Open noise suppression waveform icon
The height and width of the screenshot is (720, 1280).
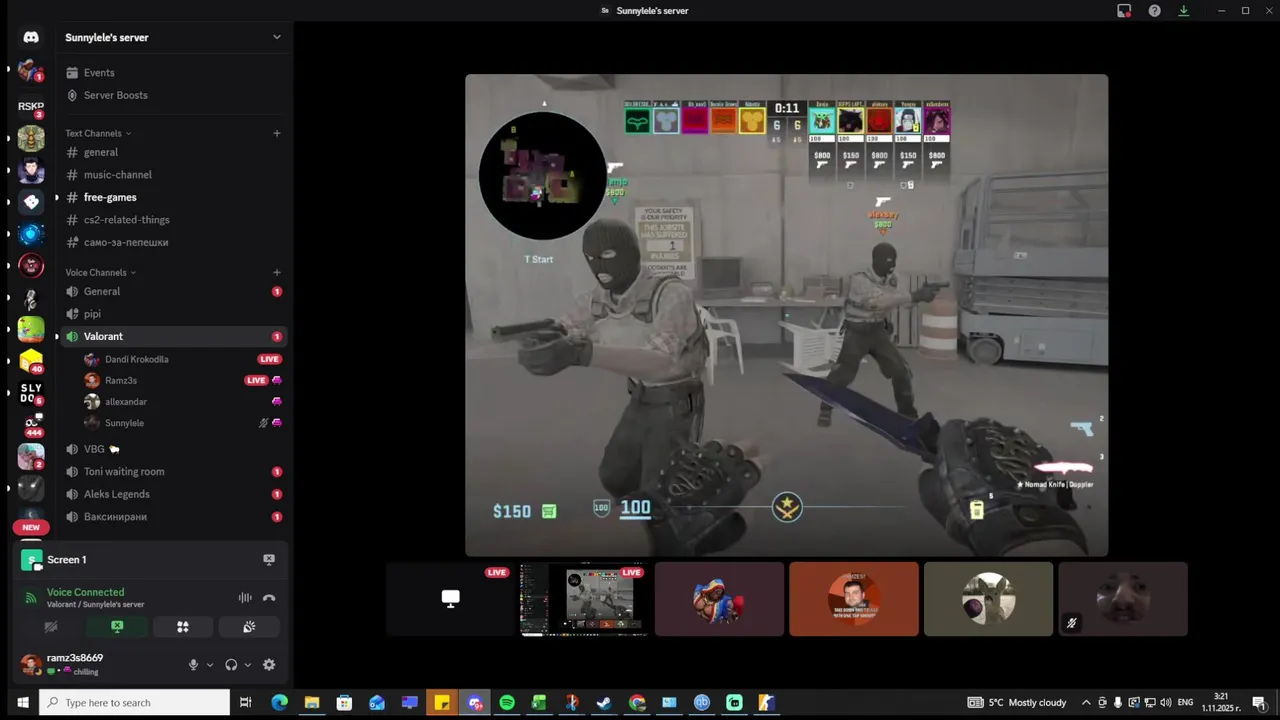pyautogui.click(x=245, y=598)
